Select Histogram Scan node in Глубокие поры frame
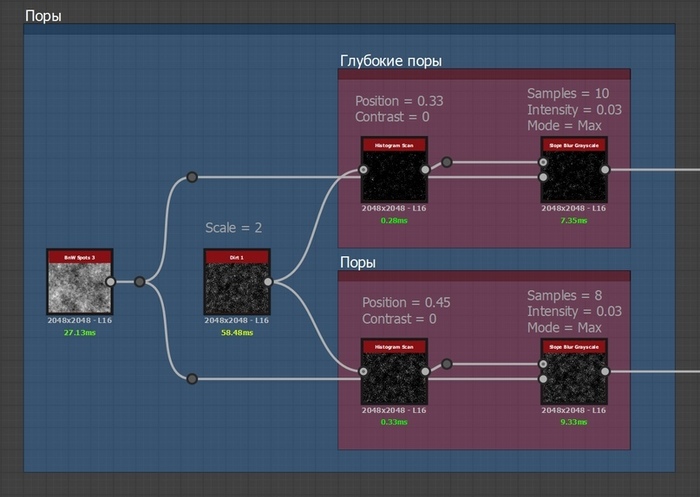This screenshot has width=700, height=497. pos(394,169)
